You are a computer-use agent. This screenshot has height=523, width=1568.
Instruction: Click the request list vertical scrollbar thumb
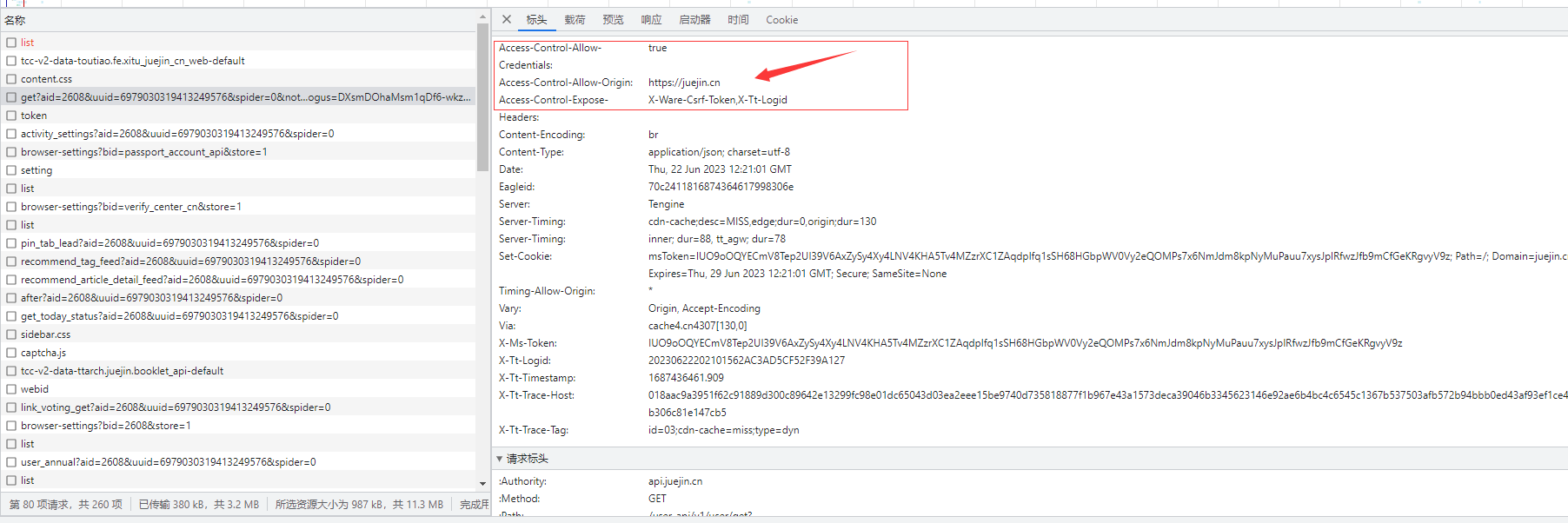(482, 96)
